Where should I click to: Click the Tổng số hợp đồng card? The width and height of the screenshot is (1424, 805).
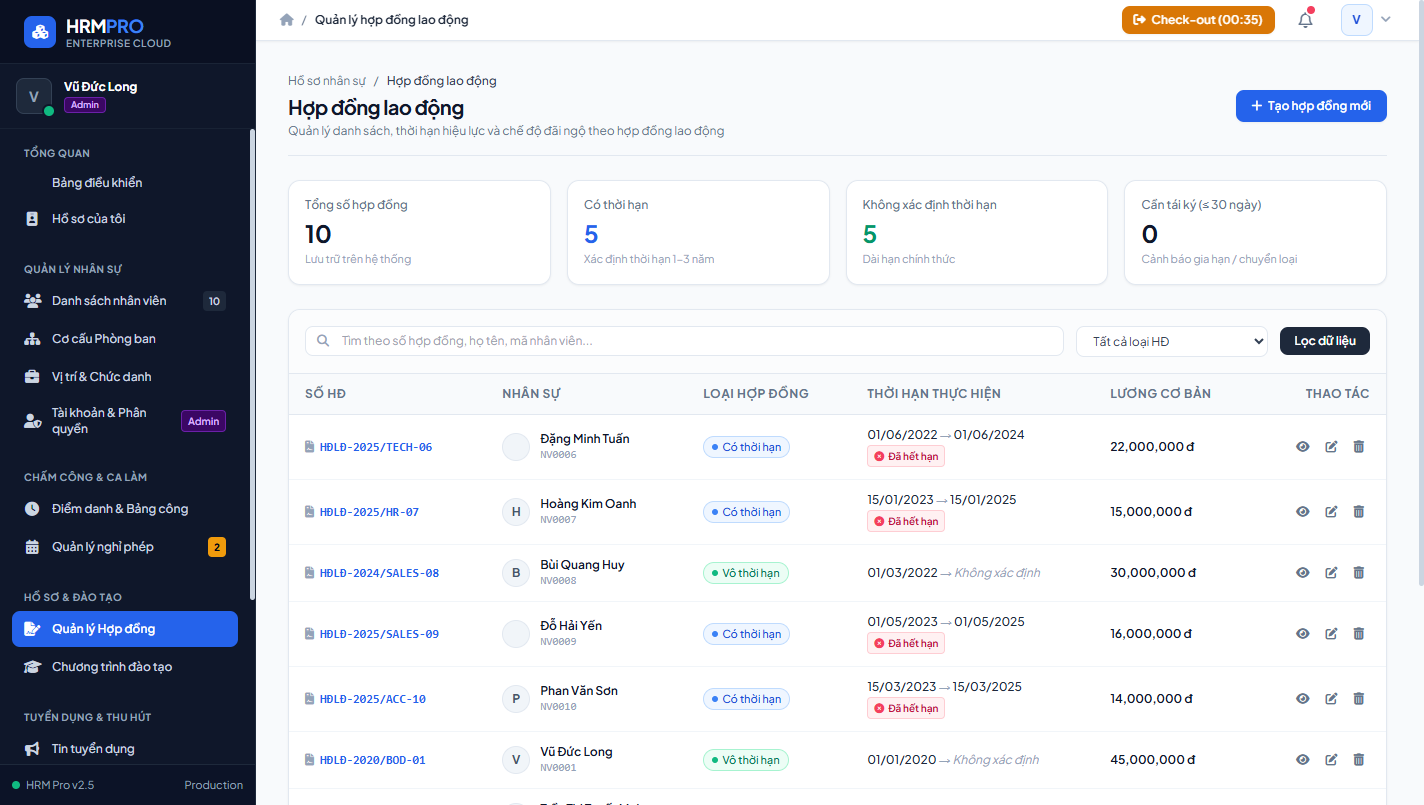click(x=419, y=233)
